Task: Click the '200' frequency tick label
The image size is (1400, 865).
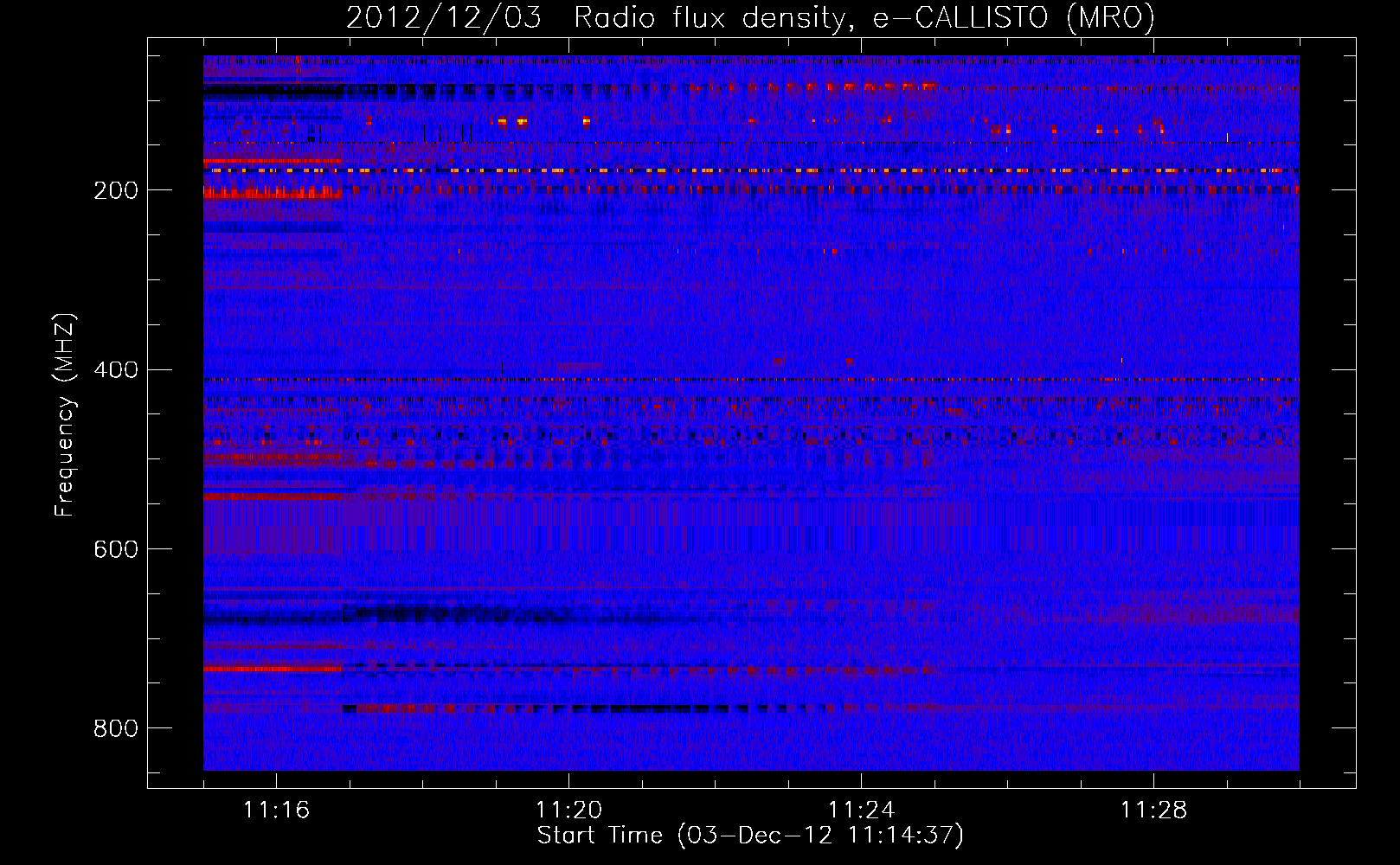Action: tap(116, 190)
